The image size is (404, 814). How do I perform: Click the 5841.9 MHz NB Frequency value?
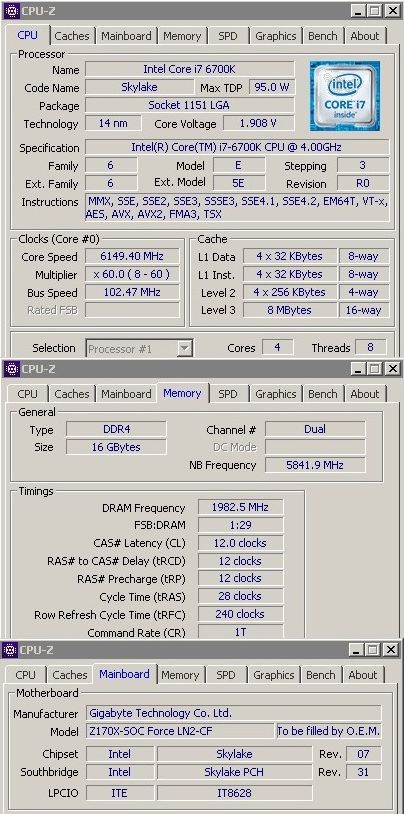315,465
